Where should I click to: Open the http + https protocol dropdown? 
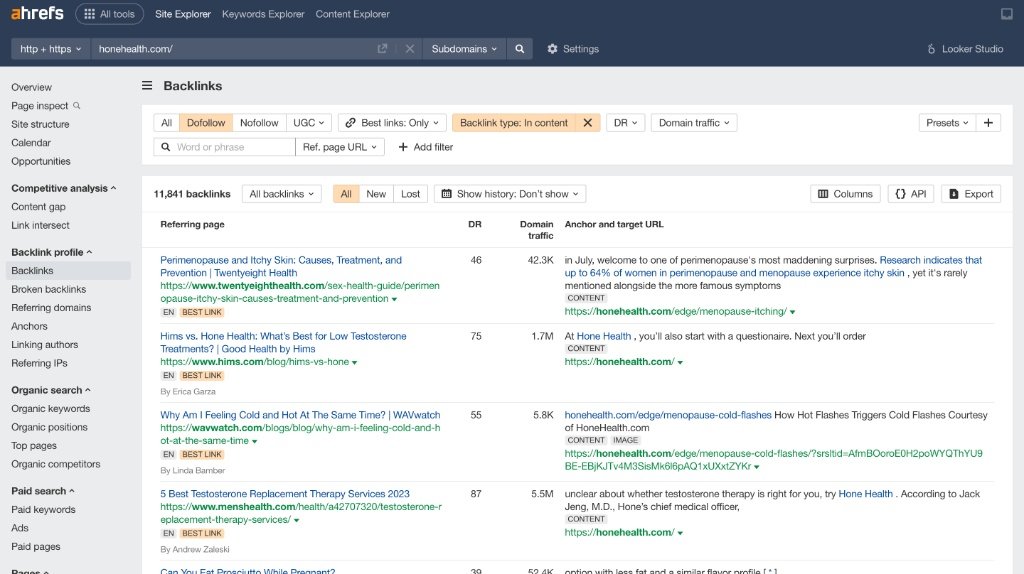pyautogui.click(x=50, y=49)
